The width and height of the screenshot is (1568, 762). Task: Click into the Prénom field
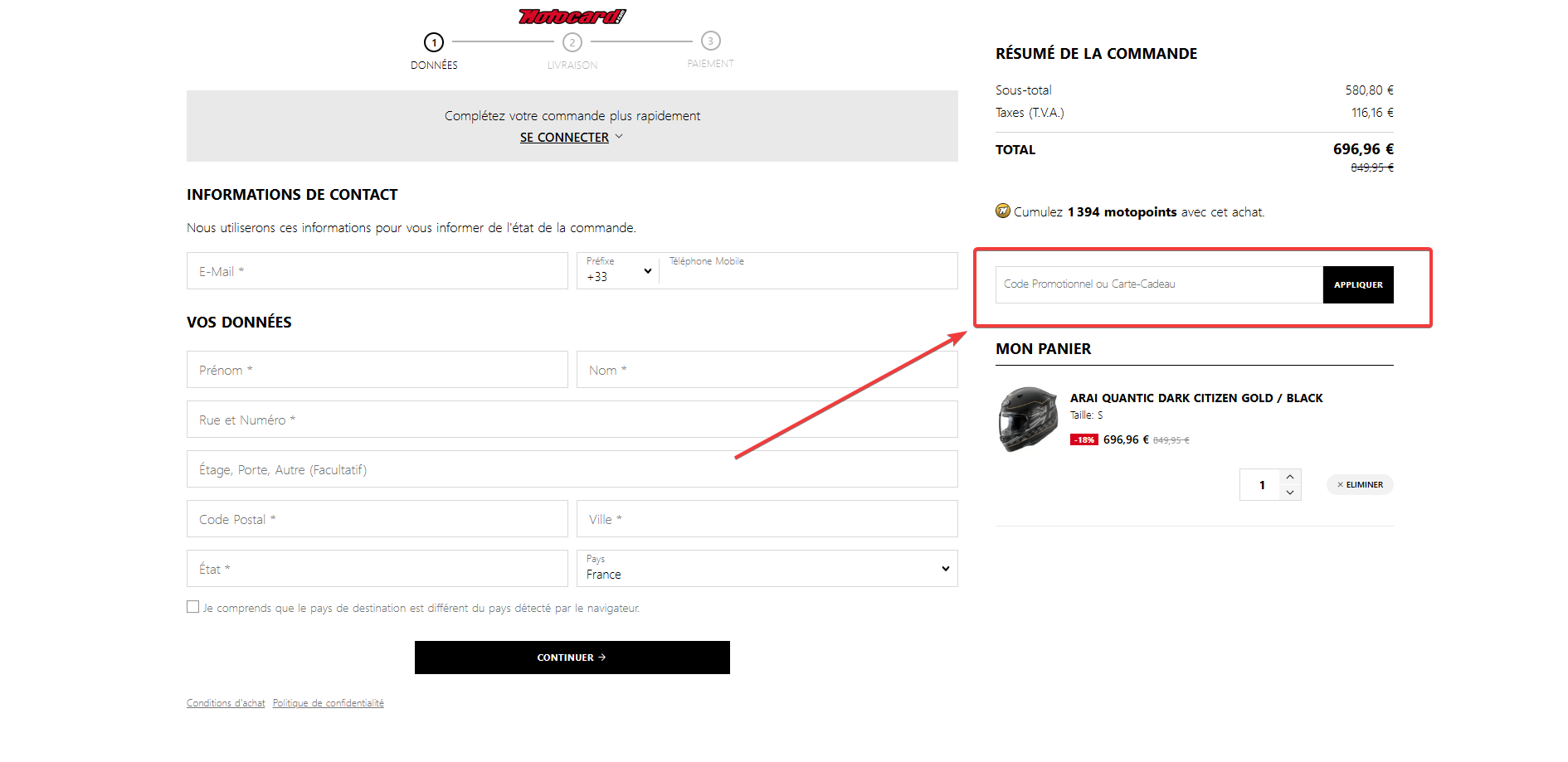click(377, 370)
